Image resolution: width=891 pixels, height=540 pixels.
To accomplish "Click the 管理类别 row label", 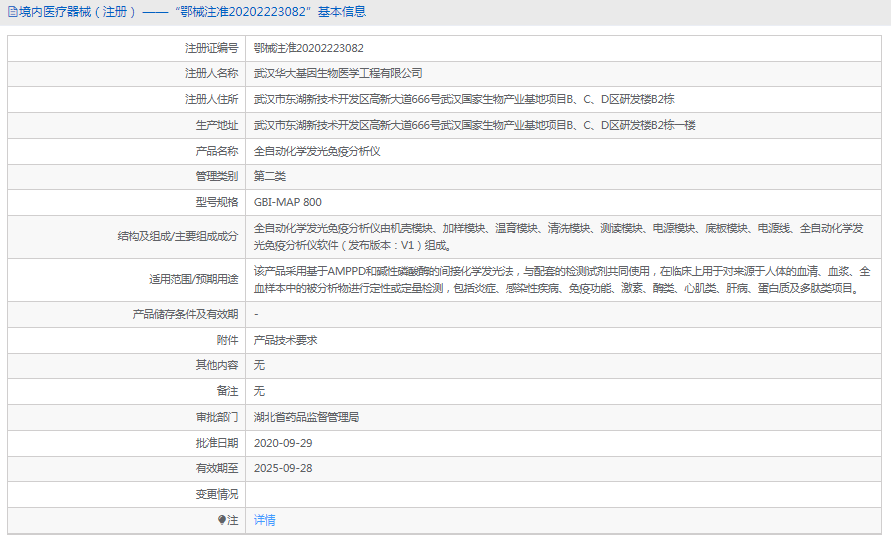I will [217, 176].
